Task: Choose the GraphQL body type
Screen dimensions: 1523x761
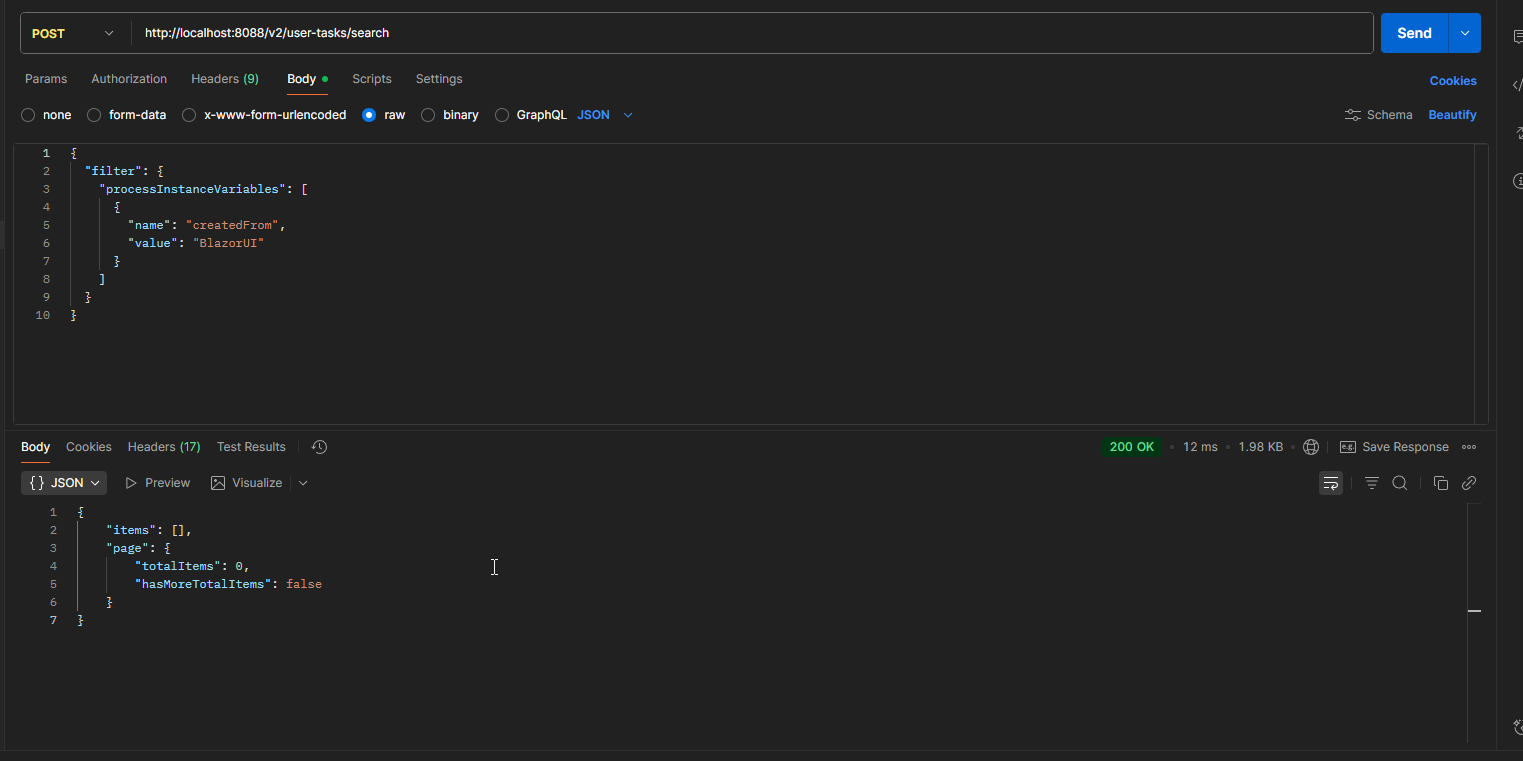Action: click(x=502, y=115)
